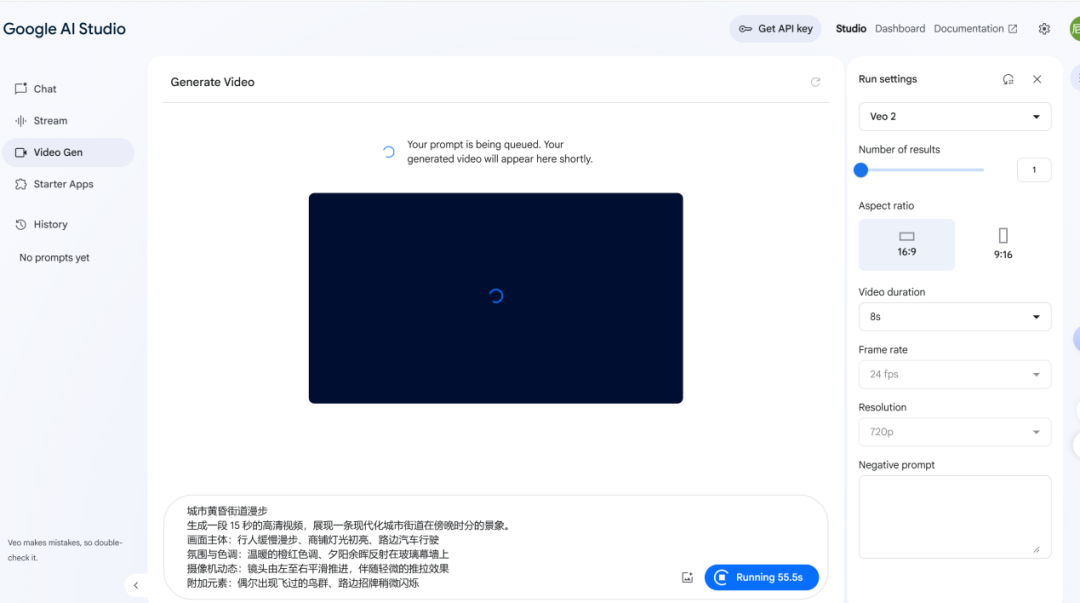The image size is (1080, 603).
Task: Switch to the Studio tab
Action: point(851,29)
